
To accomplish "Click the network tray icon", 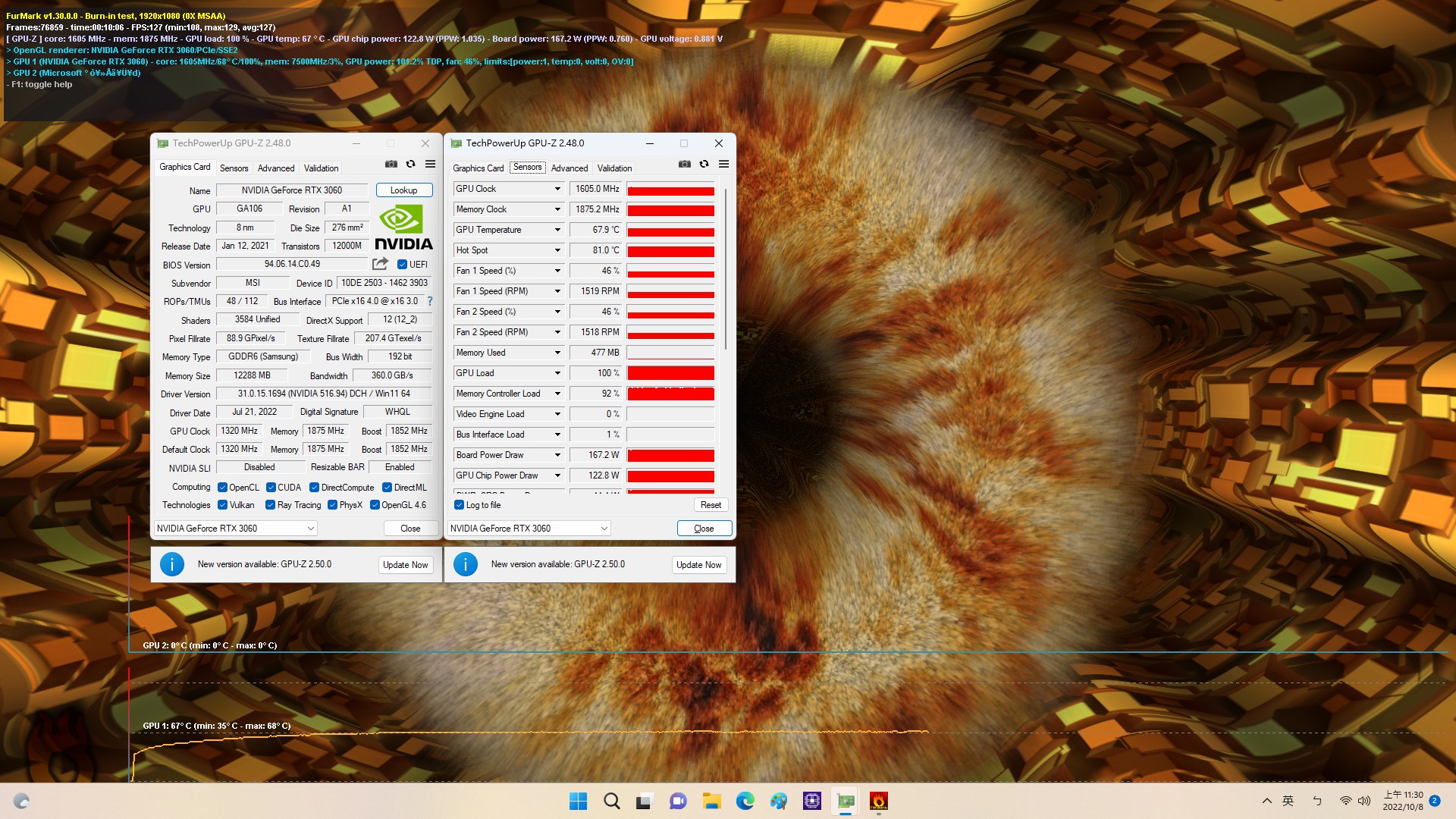I will pos(1345,801).
